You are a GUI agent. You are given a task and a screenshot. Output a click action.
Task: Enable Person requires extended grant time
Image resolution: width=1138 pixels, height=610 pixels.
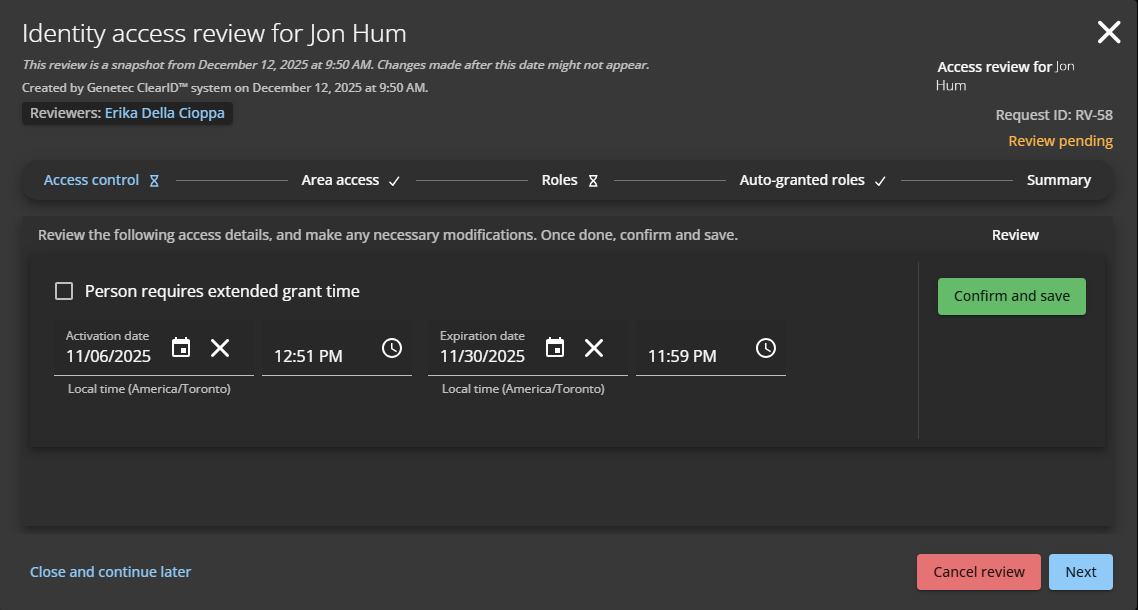click(64, 291)
